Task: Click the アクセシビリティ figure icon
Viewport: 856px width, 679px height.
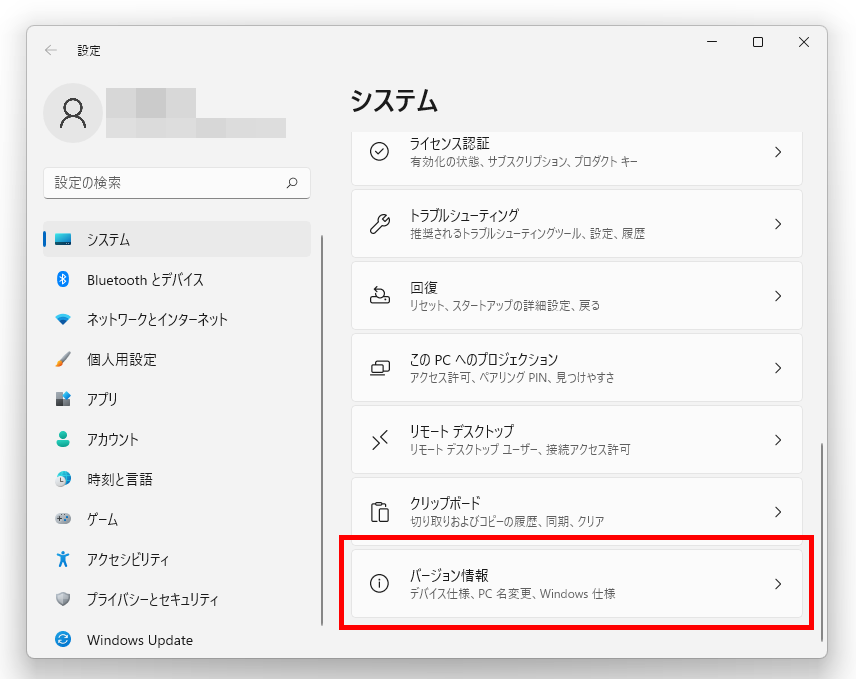Action: coord(63,559)
